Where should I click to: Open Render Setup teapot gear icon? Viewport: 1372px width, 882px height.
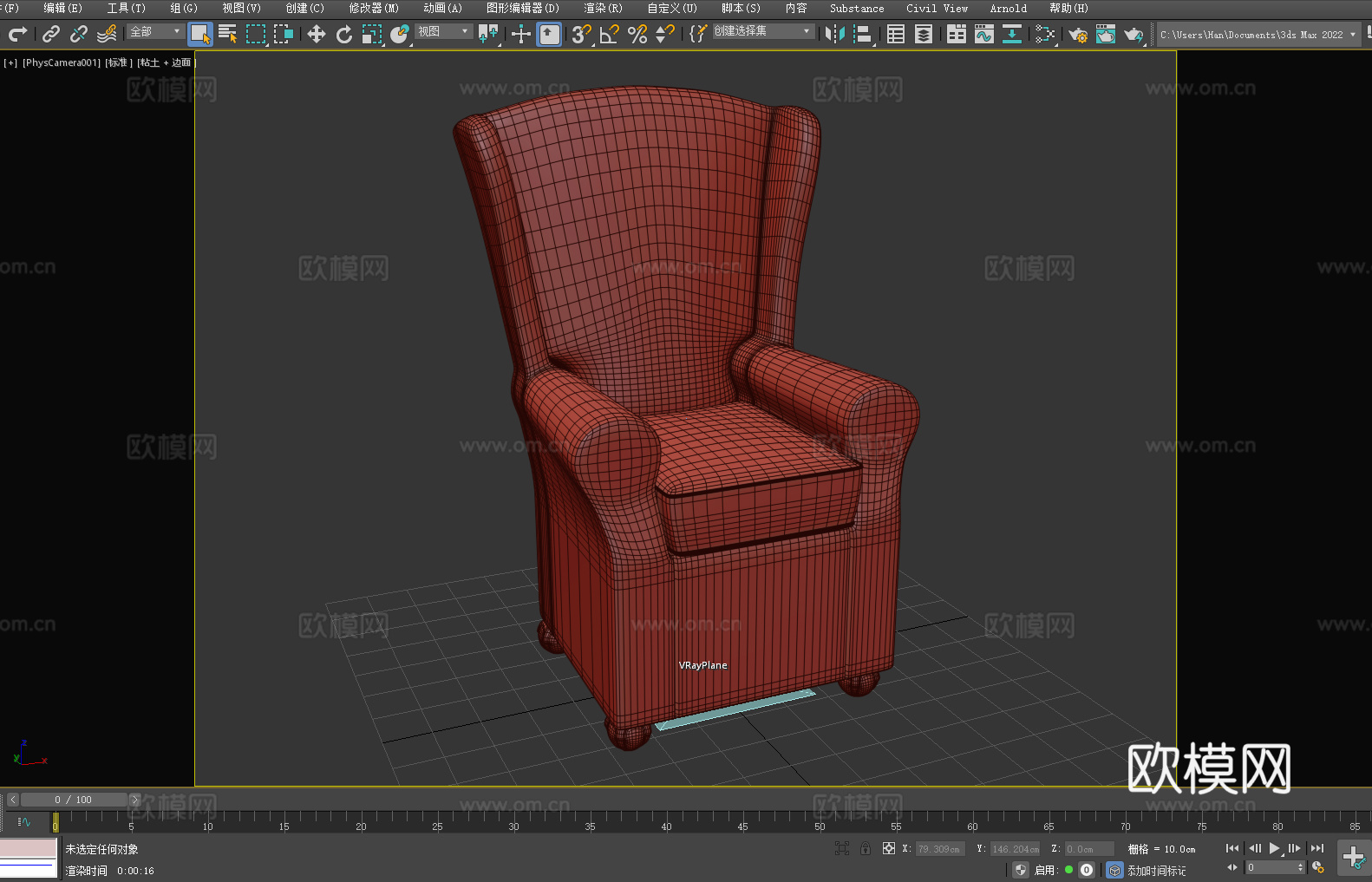(1078, 34)
